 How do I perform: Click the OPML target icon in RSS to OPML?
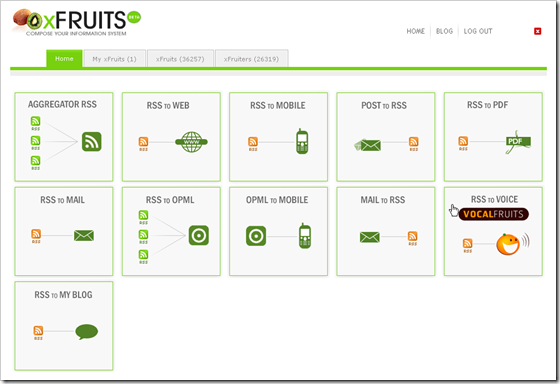click(x=199, y=235)
